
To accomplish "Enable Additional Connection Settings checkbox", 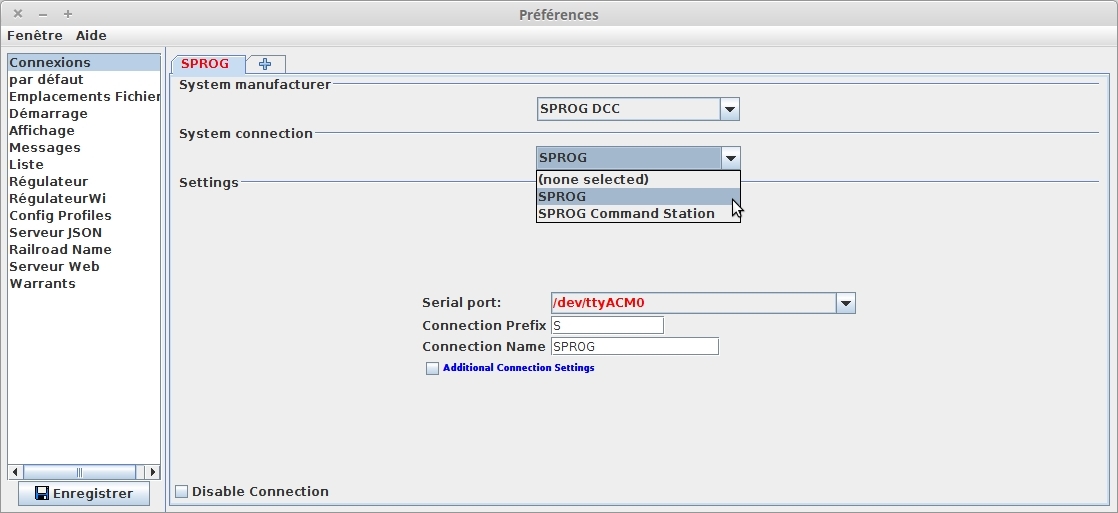I will 432,368.
